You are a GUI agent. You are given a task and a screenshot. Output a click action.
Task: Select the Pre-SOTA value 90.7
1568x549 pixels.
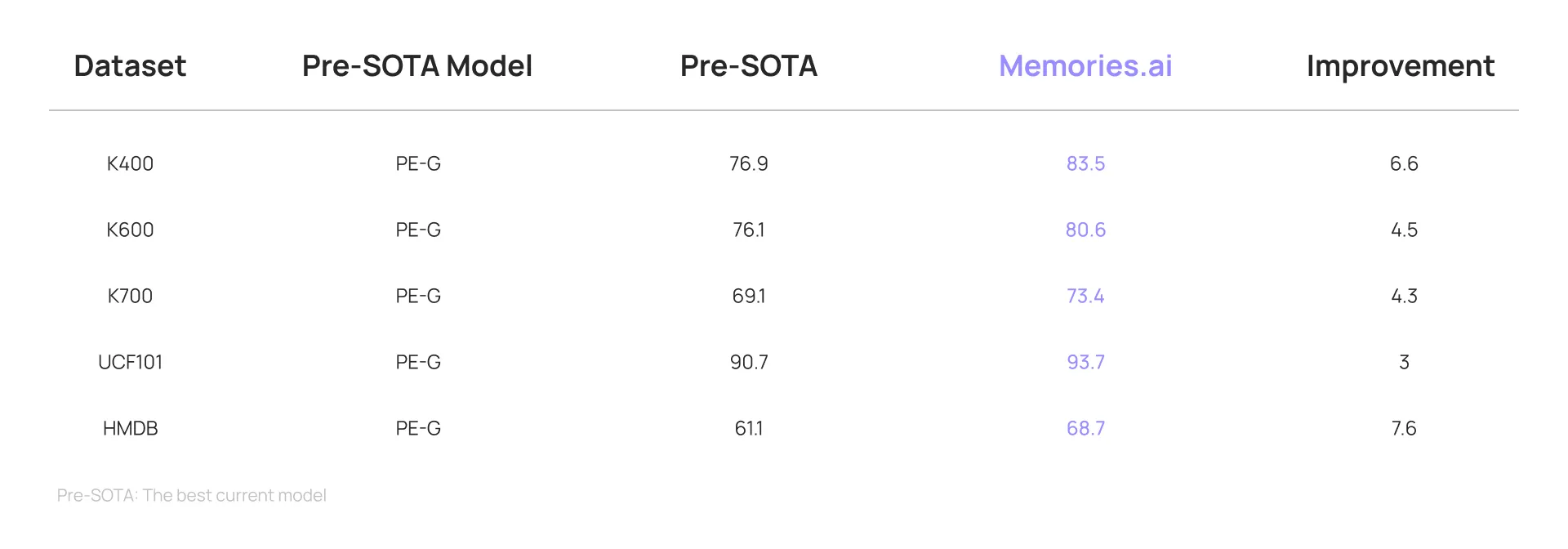click(748, 362)
